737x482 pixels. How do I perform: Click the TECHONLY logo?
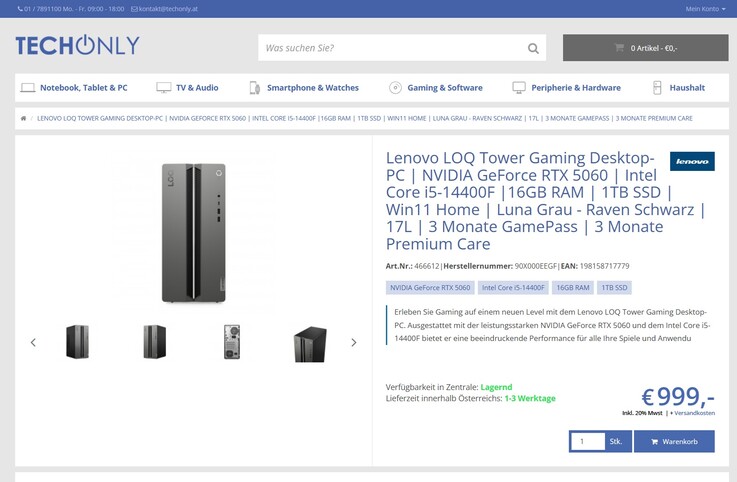click(x=78, y=45)
